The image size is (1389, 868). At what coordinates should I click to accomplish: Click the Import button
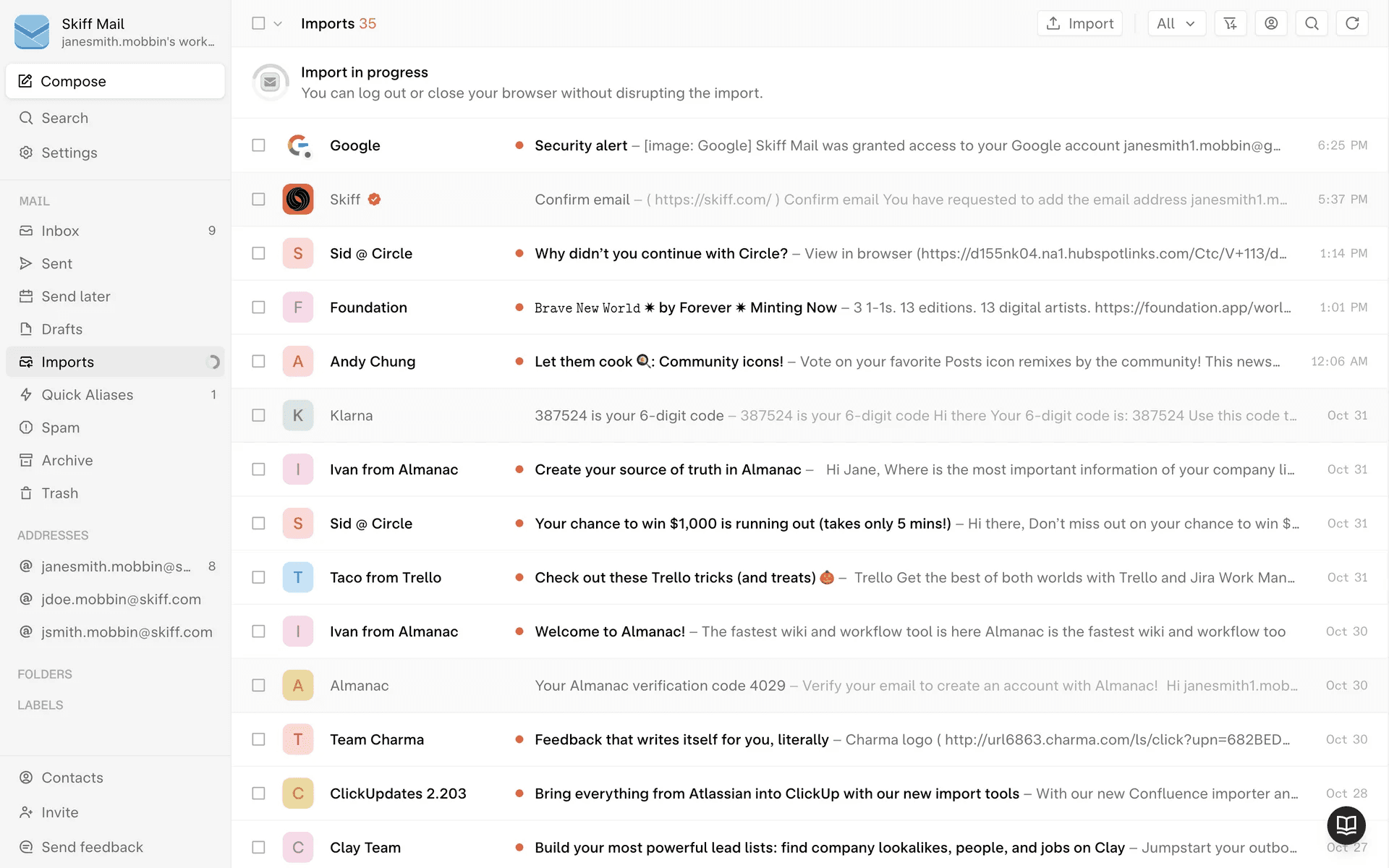point(1079,23)
